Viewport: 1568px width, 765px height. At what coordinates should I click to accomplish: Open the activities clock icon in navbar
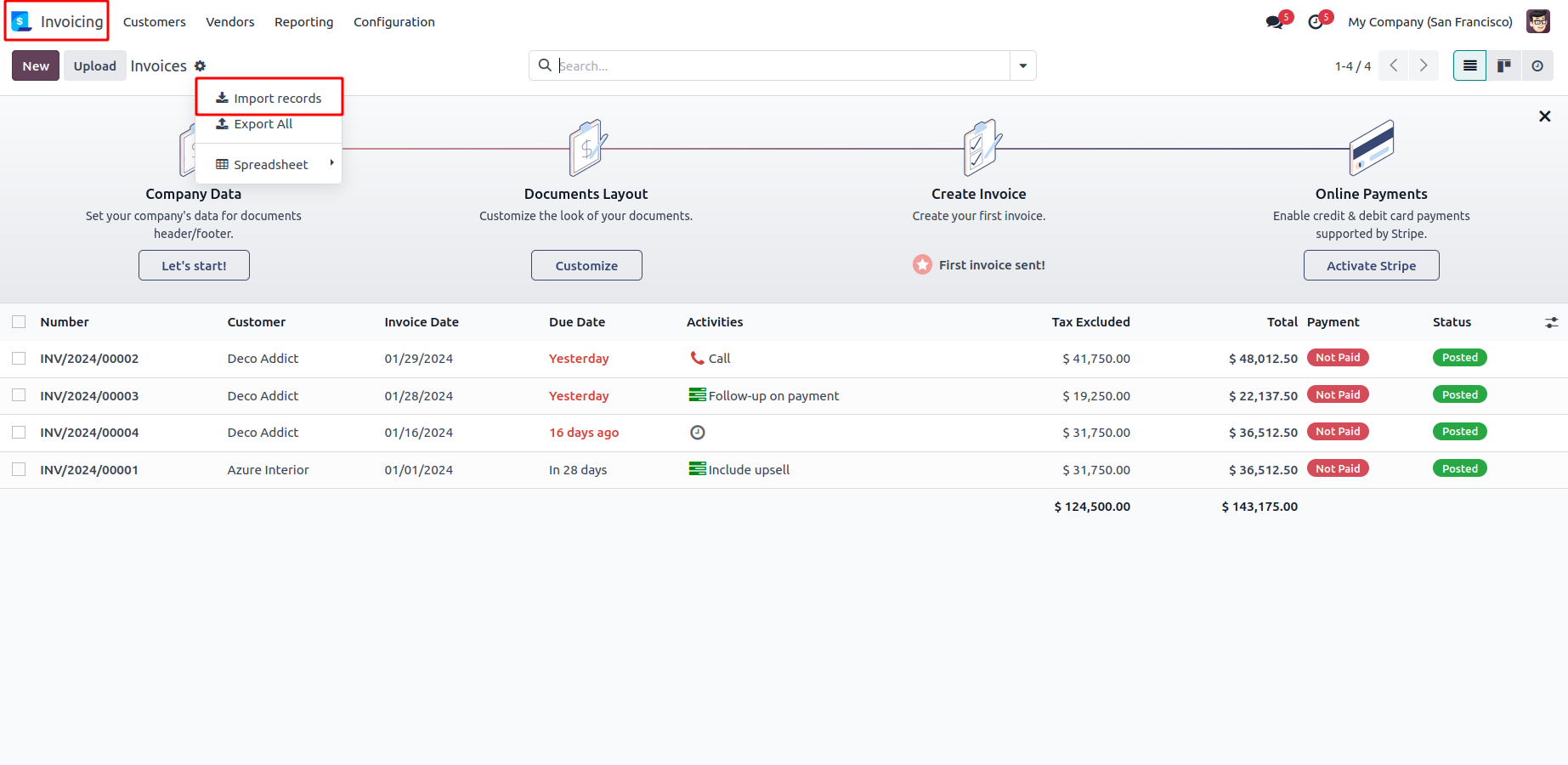(1316, 22)
